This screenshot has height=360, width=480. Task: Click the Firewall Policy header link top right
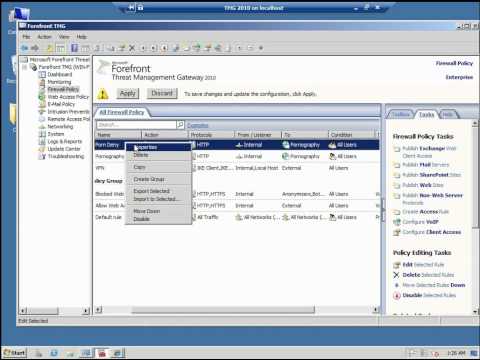(454, 63)
